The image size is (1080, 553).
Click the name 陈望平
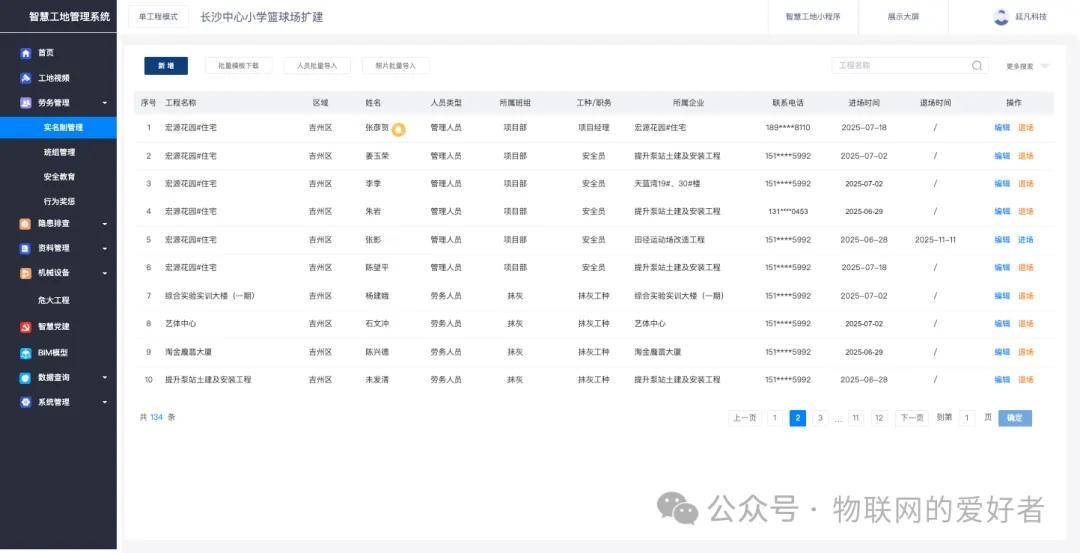click(377, 267)
